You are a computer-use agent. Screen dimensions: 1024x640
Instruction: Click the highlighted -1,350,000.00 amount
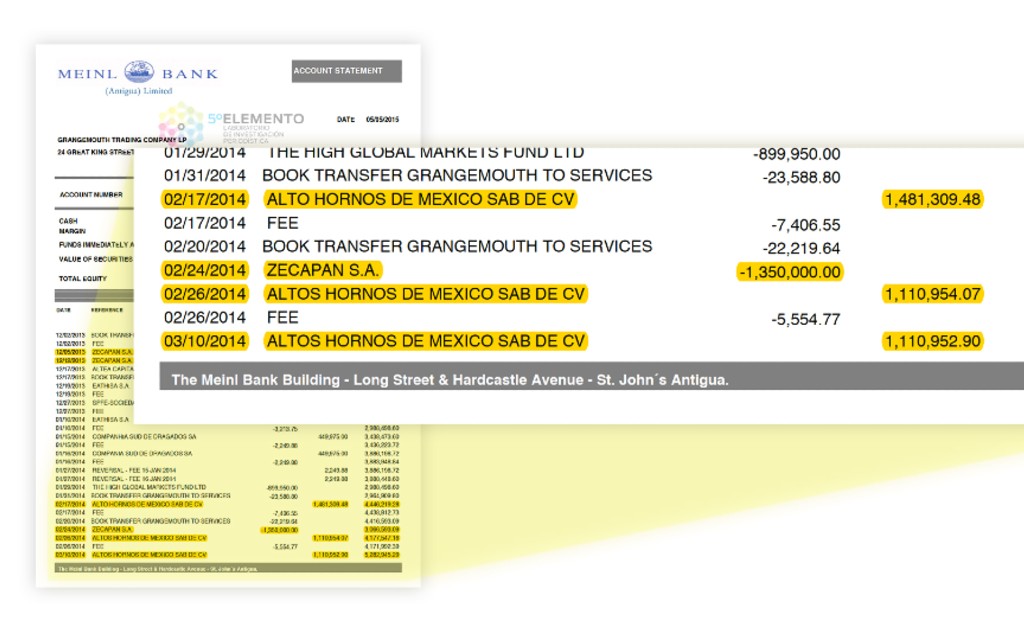coord(789,272)
